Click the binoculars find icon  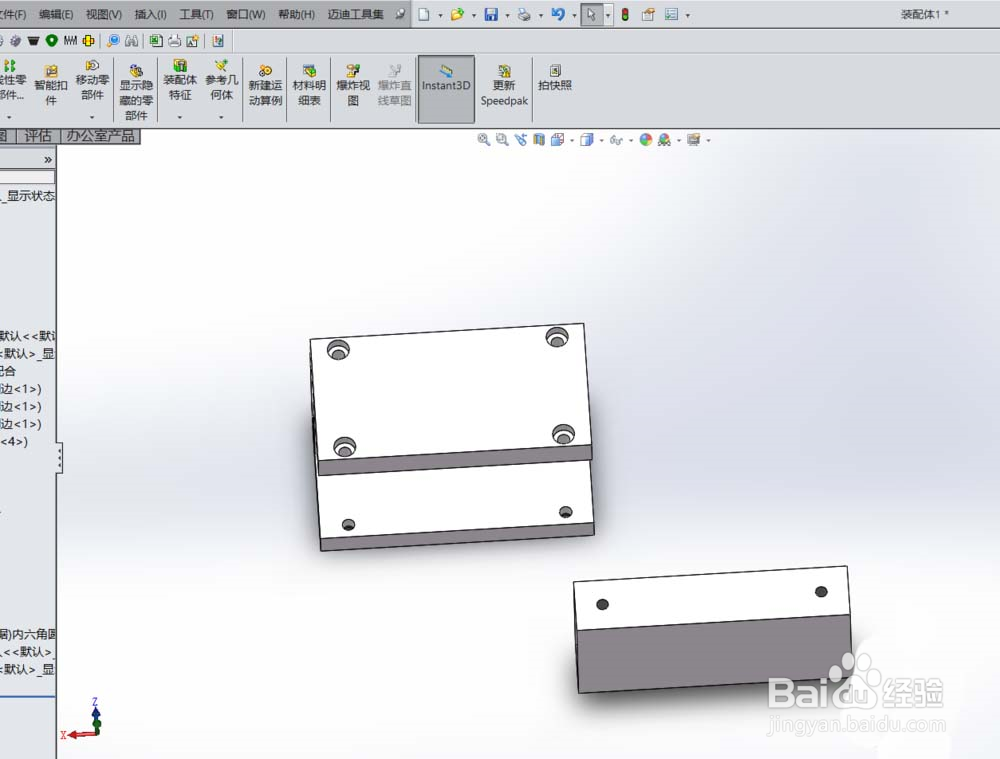click(x=131, y=41)
